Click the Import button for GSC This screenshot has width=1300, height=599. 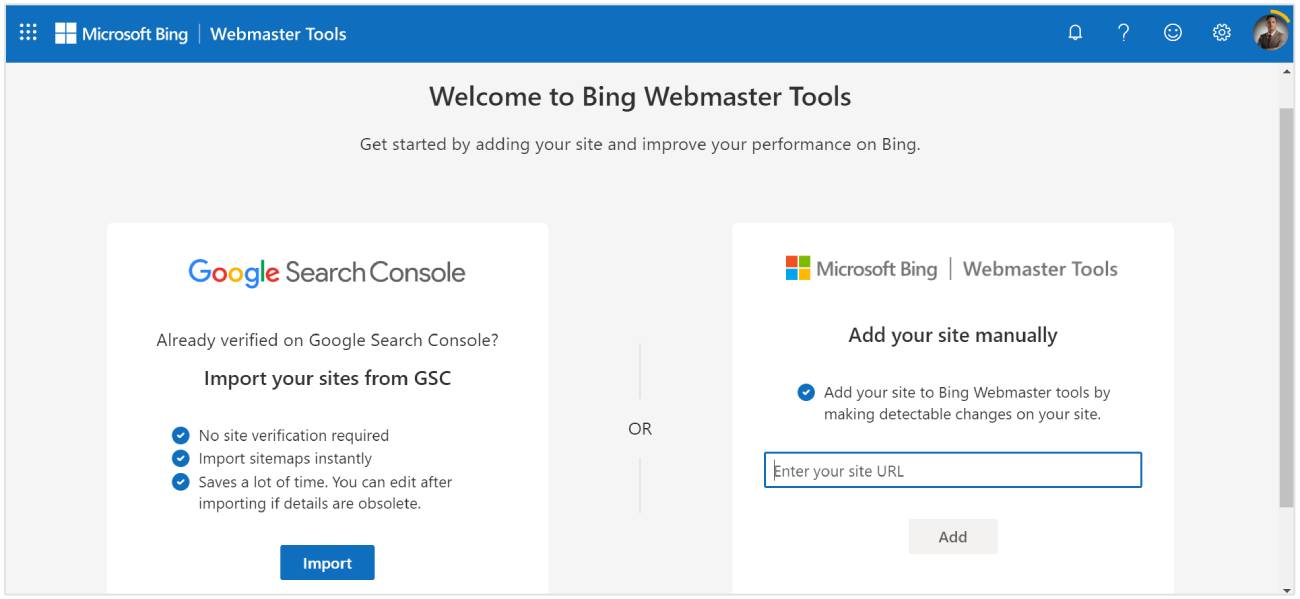[327, 563]
